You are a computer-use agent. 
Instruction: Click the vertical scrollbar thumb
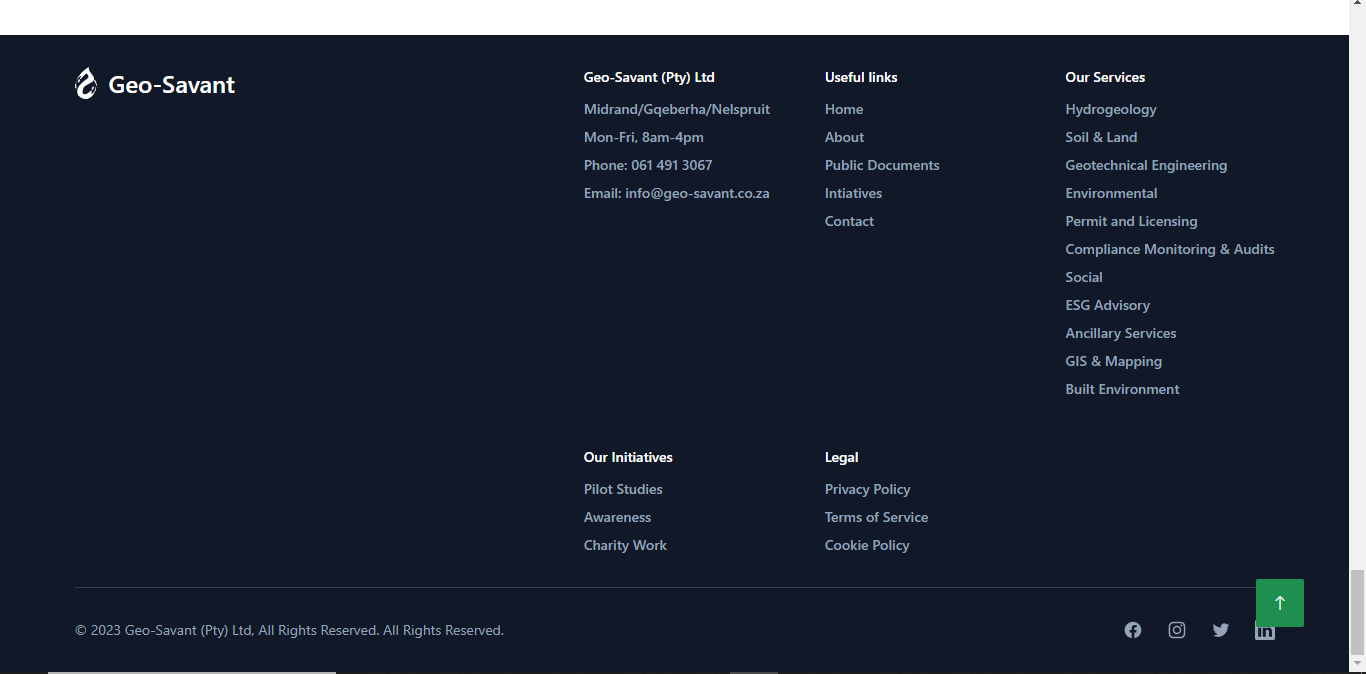tap(1357, 610)
